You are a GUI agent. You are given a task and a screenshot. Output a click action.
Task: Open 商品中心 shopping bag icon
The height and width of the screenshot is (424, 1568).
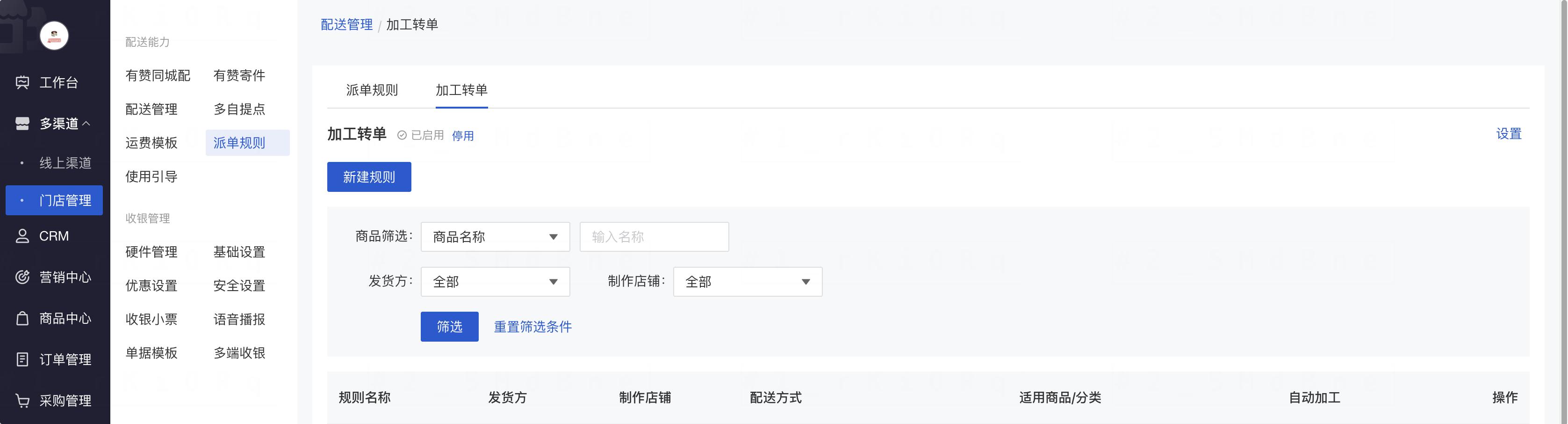pyautogui.click(x=22, y=319)
